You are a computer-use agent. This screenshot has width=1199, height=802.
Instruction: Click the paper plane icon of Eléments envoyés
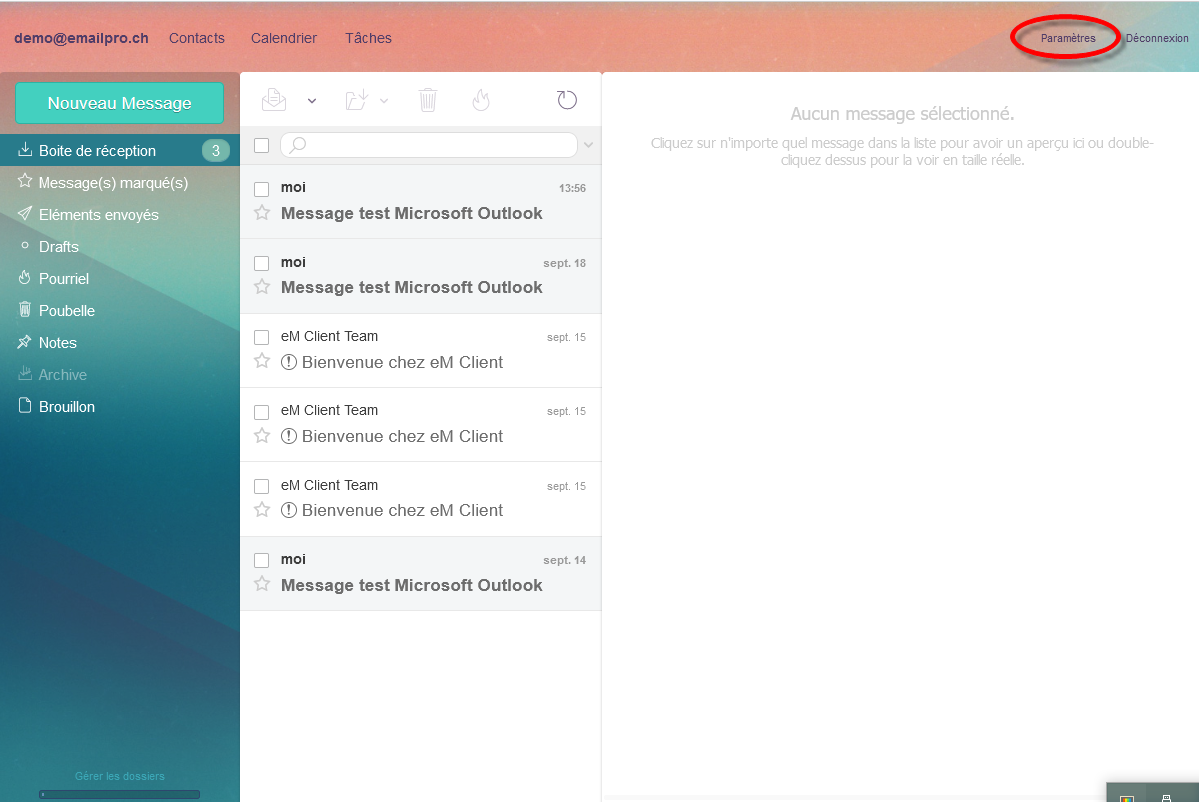25,213
